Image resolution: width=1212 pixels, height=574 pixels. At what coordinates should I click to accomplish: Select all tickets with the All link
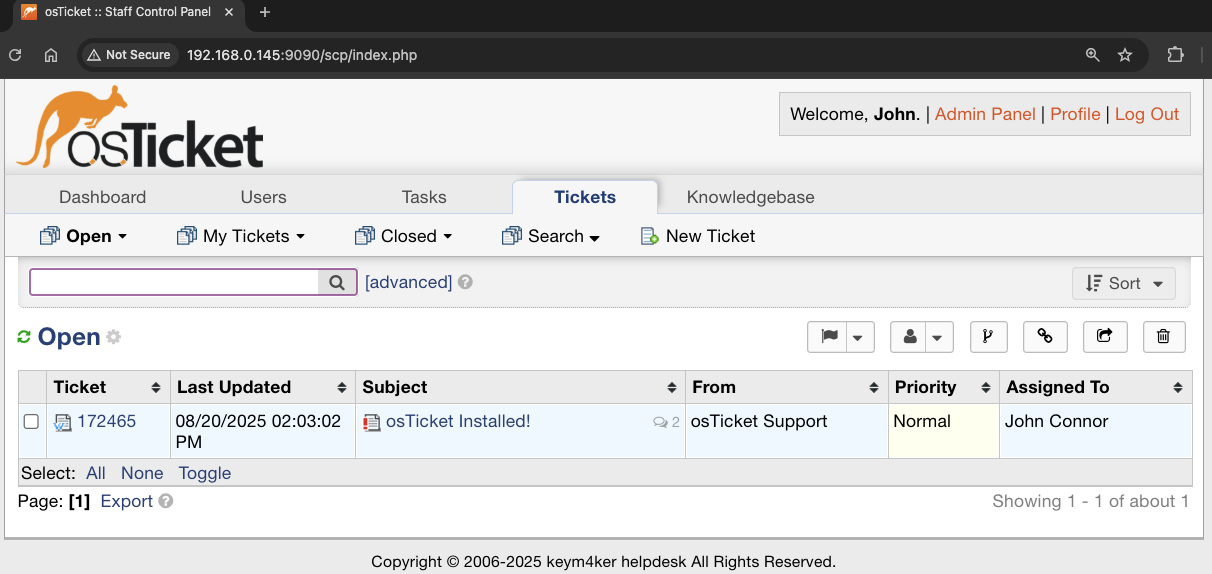96,473
